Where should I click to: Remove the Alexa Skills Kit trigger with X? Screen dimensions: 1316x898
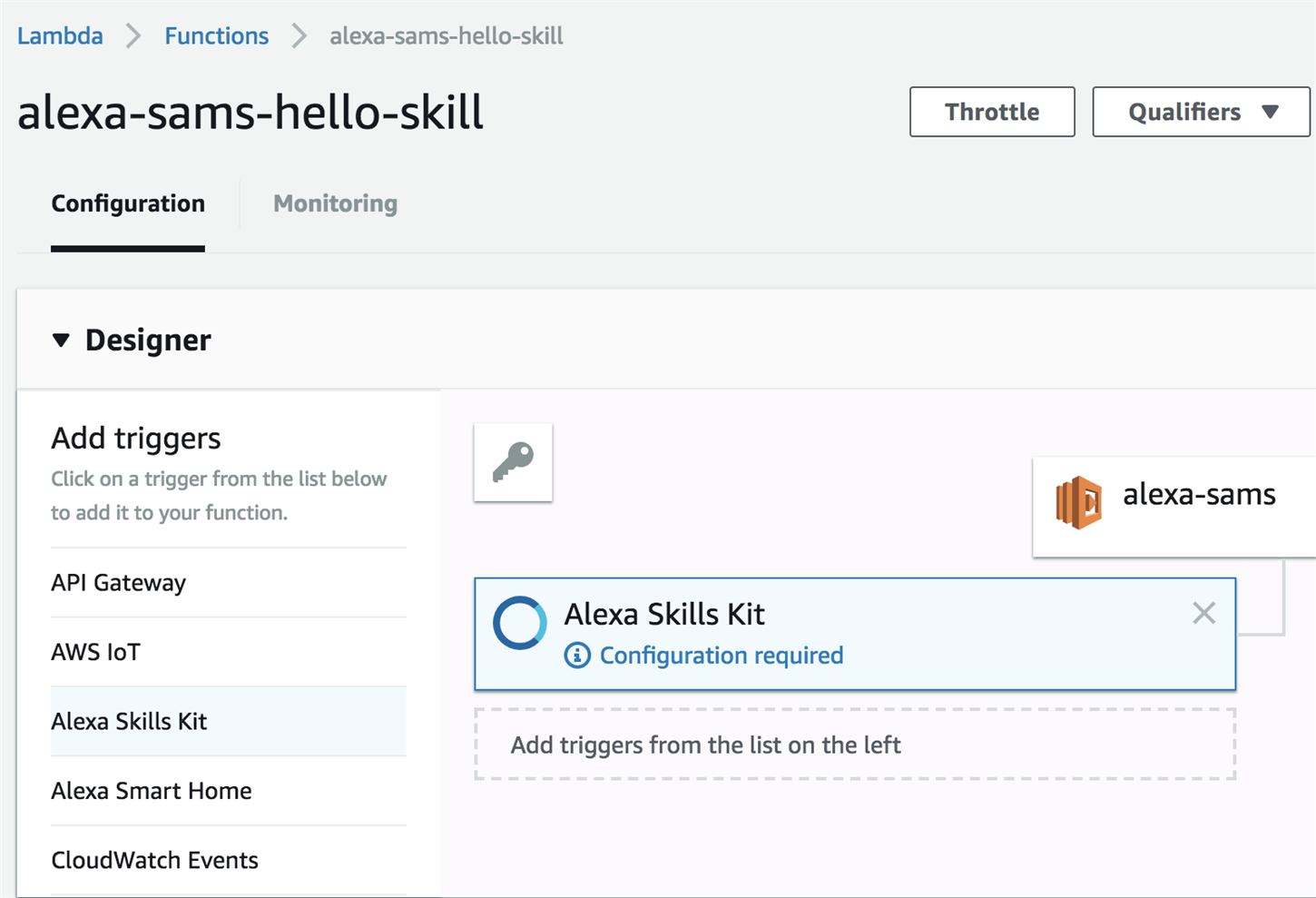point(1203,613)
